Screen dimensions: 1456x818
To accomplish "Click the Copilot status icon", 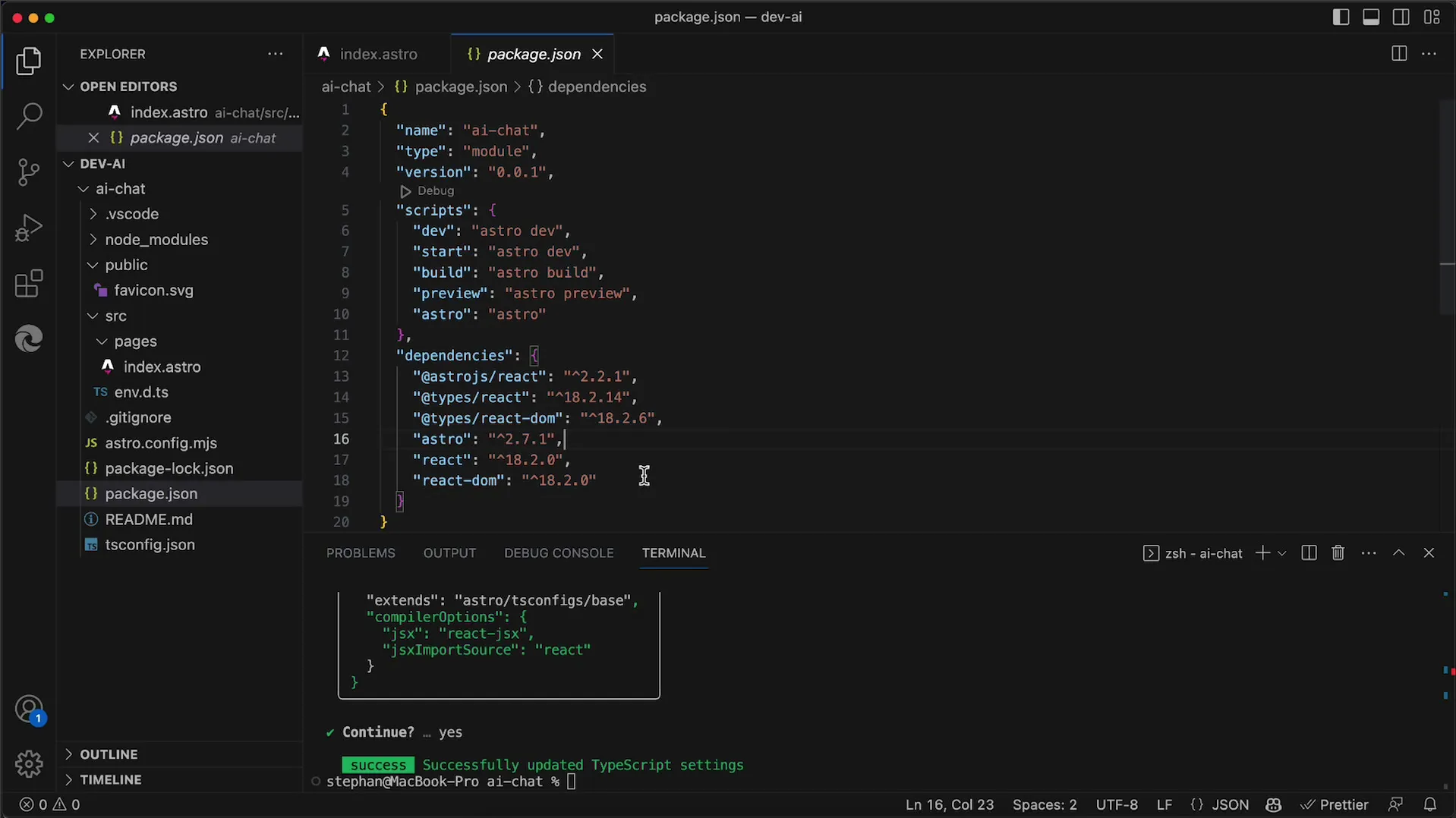I will pyautogui.click(x=1274, y=804).
